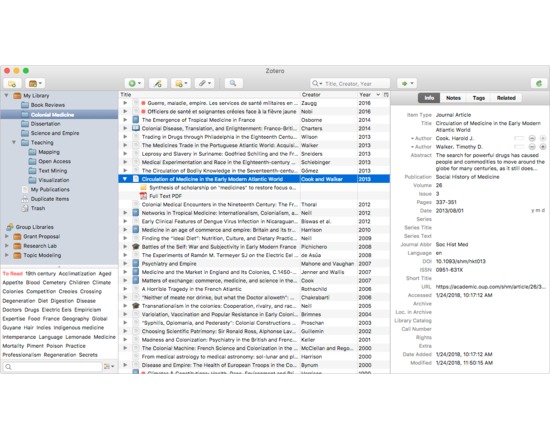Toggle name field mode for Cook, Harold J.
Image resolution: width=550 pixels, height=440 pixels.
[x=519, y=139]
